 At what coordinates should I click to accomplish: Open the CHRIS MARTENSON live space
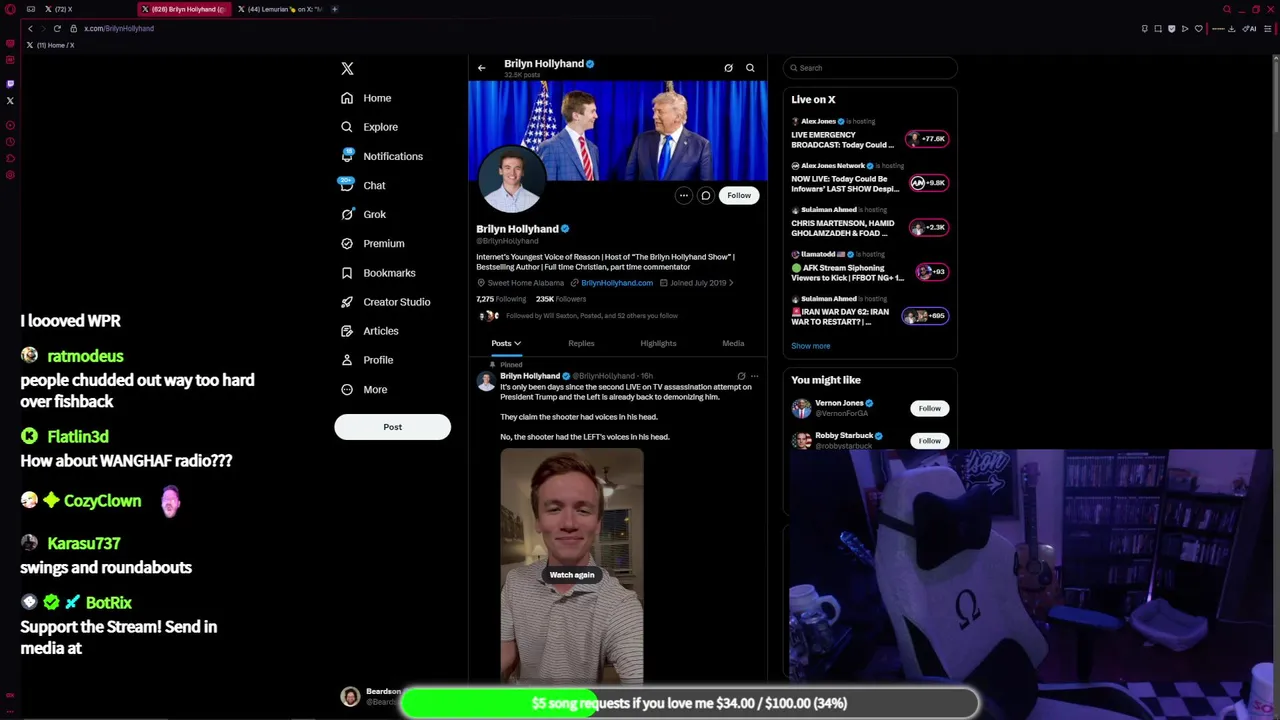[843, 228]
